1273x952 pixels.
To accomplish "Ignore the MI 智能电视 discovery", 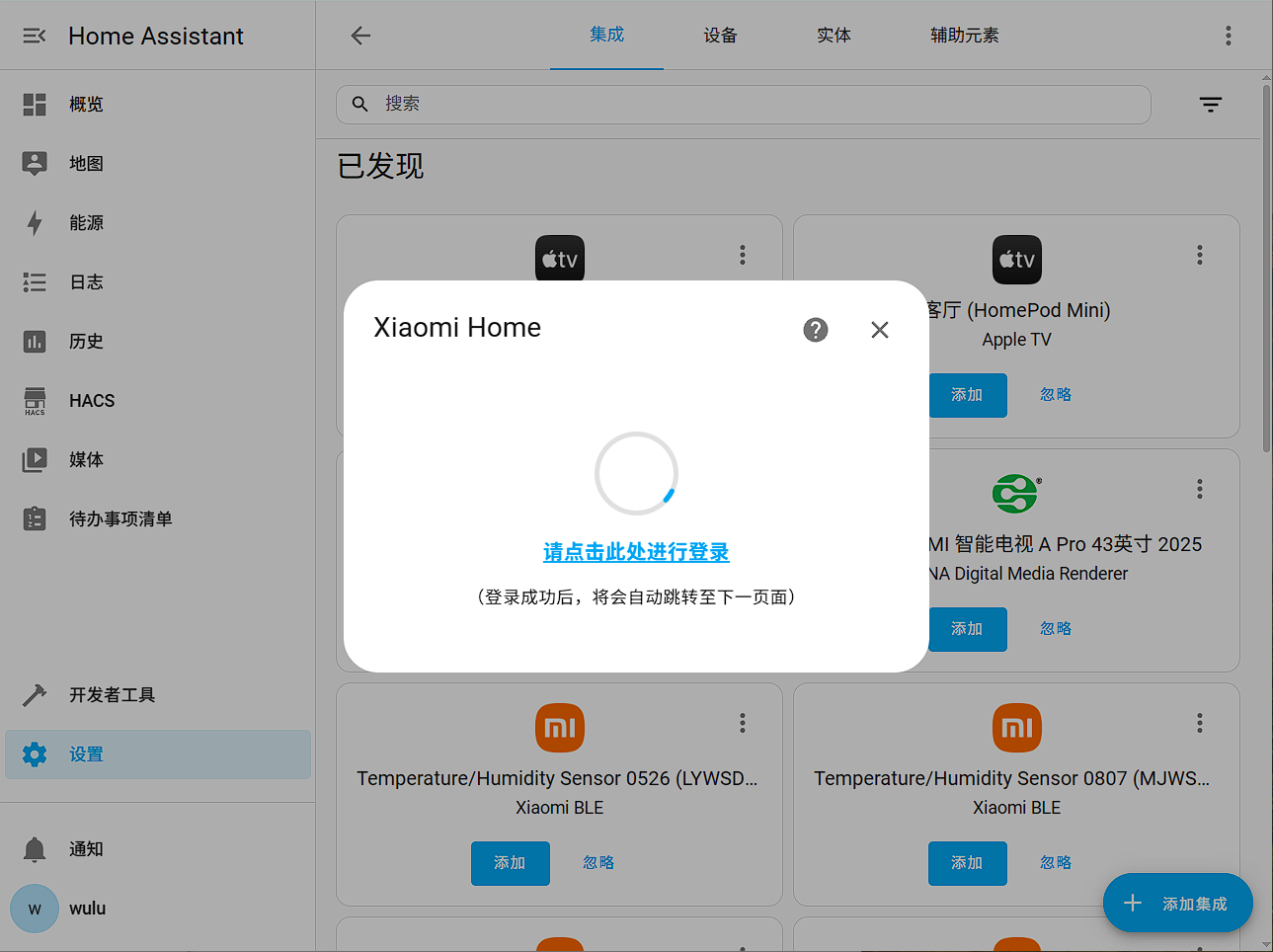I will click(1056, 629).
